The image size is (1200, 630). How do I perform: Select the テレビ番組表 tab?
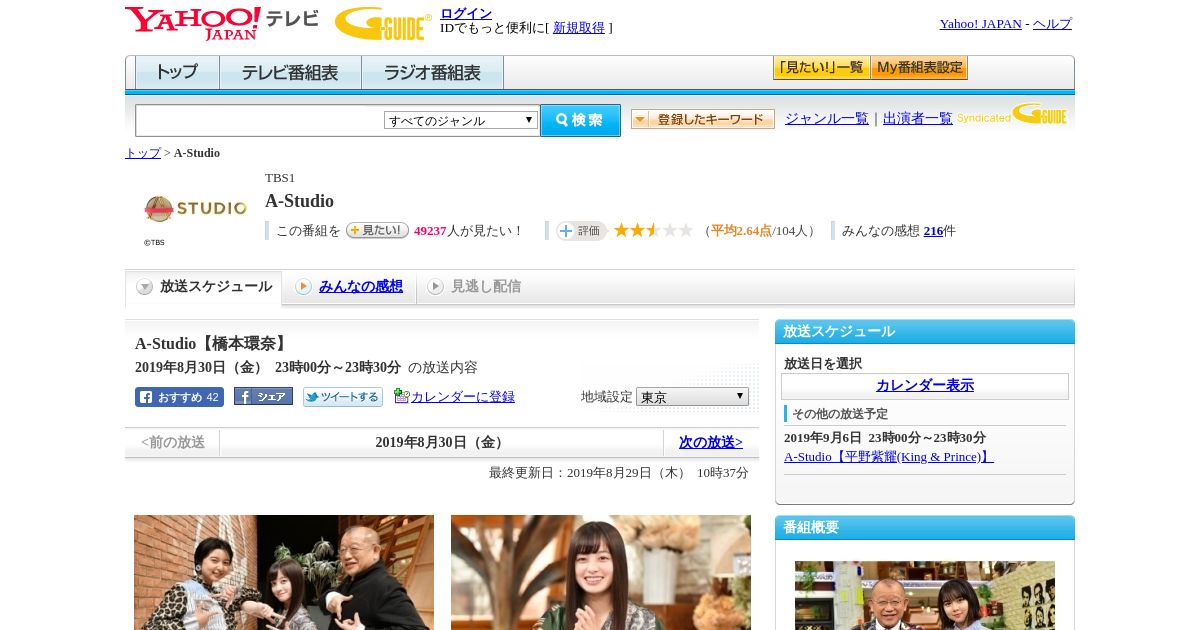(x=290, y=73)
